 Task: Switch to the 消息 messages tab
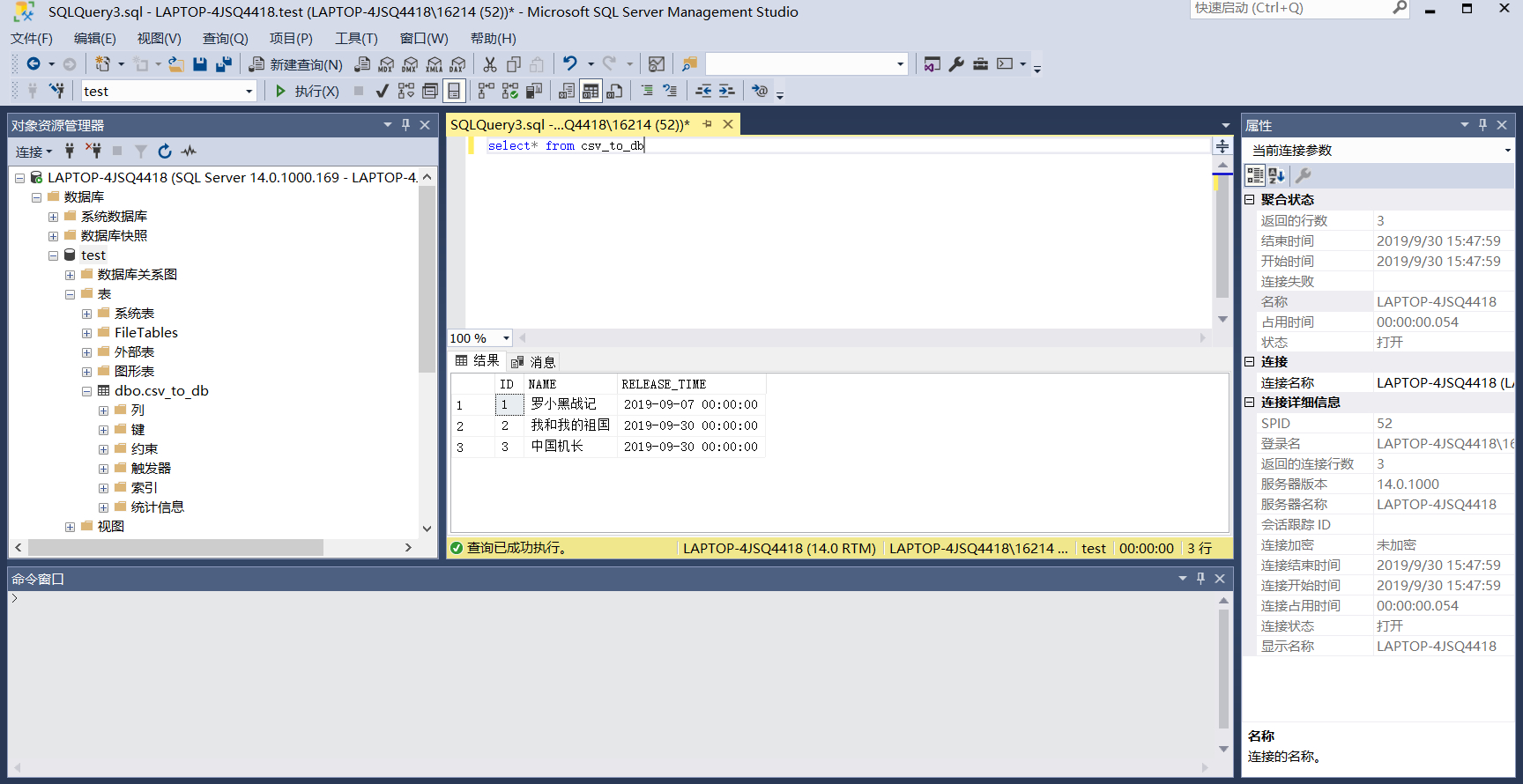pyautogui.click(x=534, y=362)
